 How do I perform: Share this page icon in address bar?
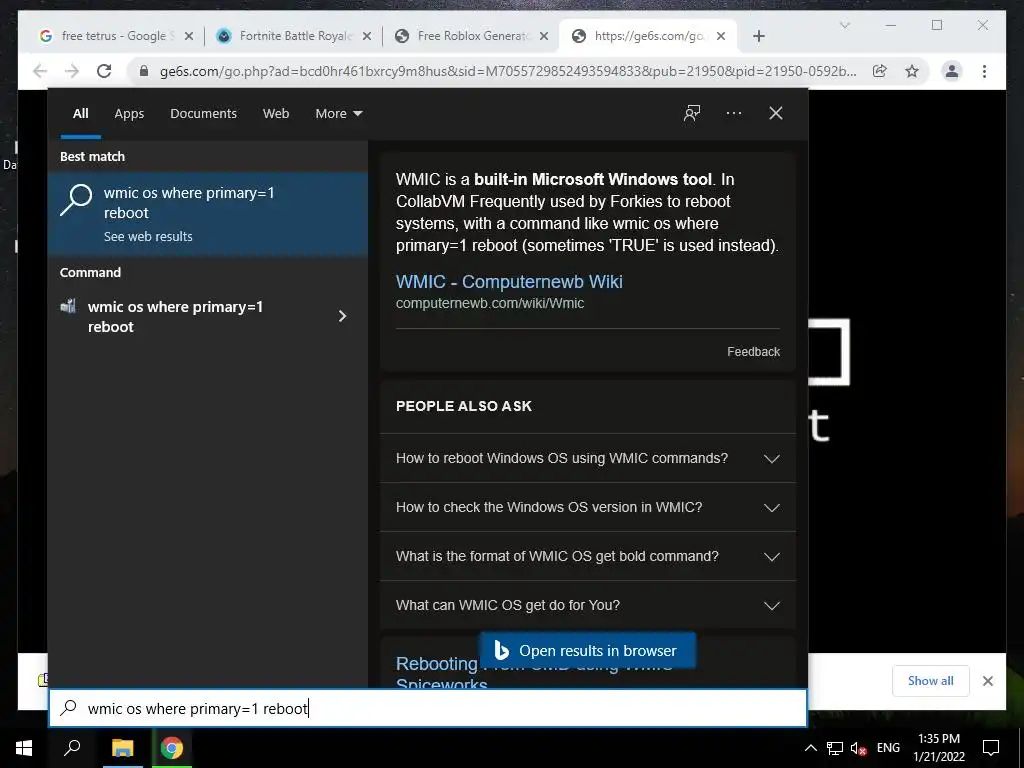[880, 71]
